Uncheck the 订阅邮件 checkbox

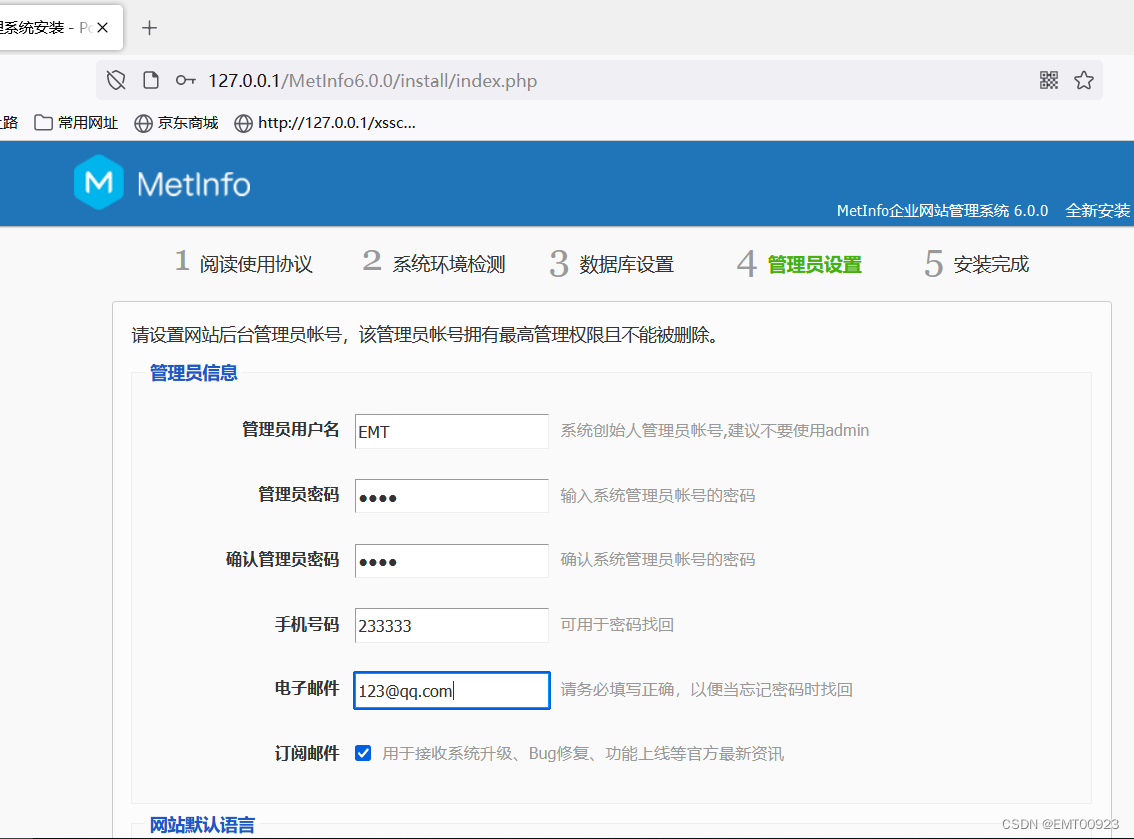click(363, 754)
